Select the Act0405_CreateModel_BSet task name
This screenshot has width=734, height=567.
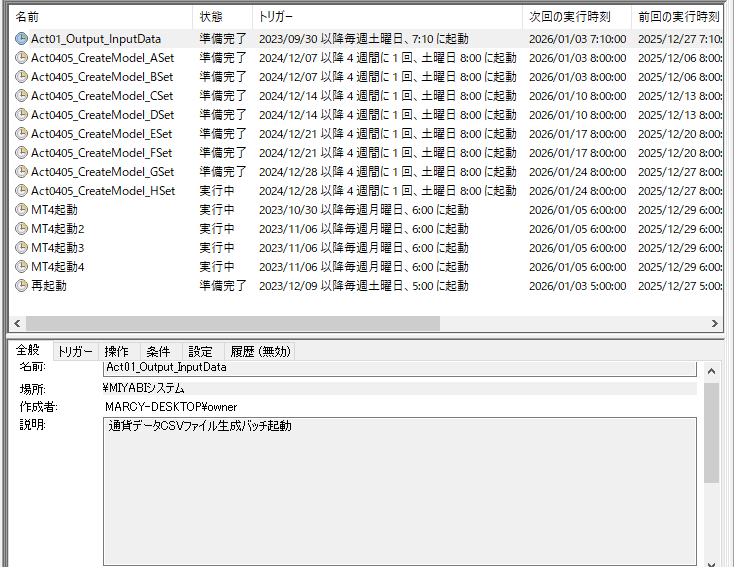point(102,77)
